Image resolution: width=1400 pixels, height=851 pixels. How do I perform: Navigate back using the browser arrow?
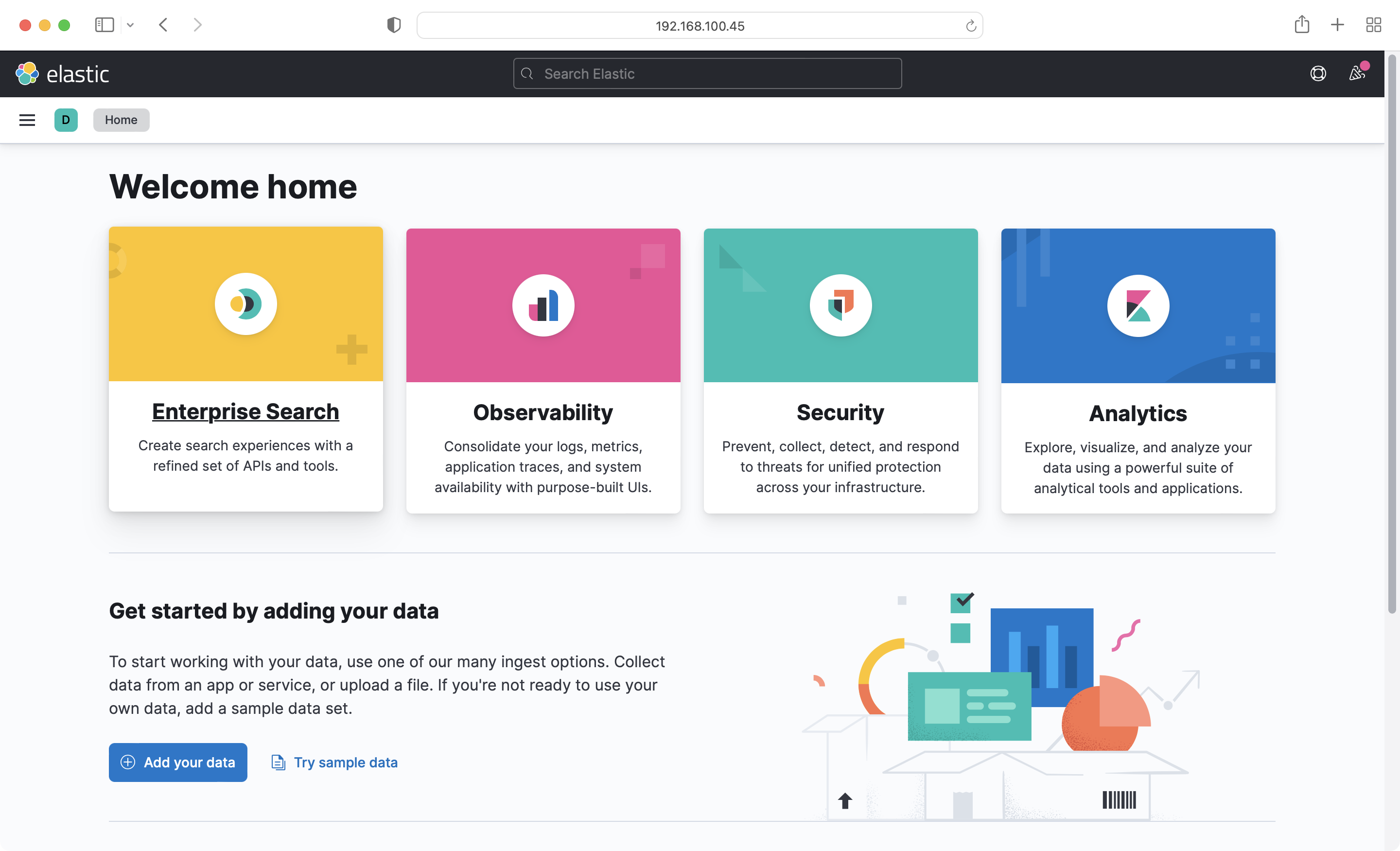(x=163, y=24)
